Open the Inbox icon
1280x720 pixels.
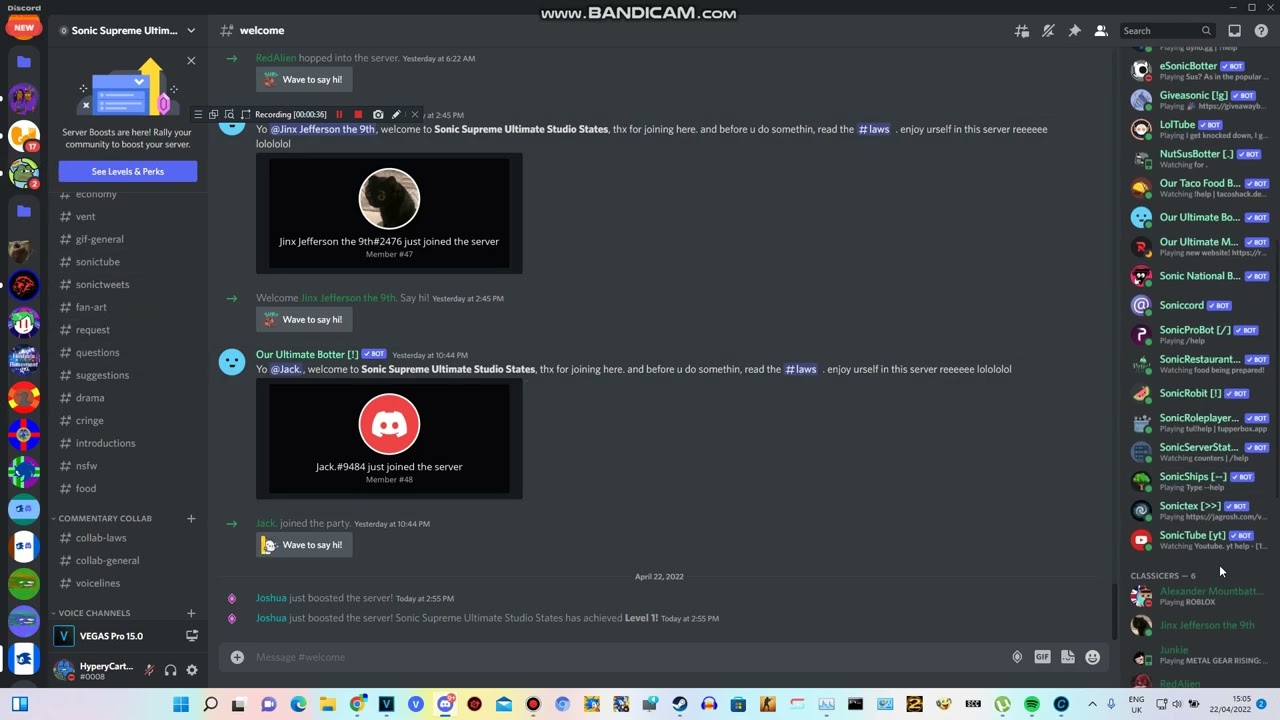click(x=1235, y=31)
